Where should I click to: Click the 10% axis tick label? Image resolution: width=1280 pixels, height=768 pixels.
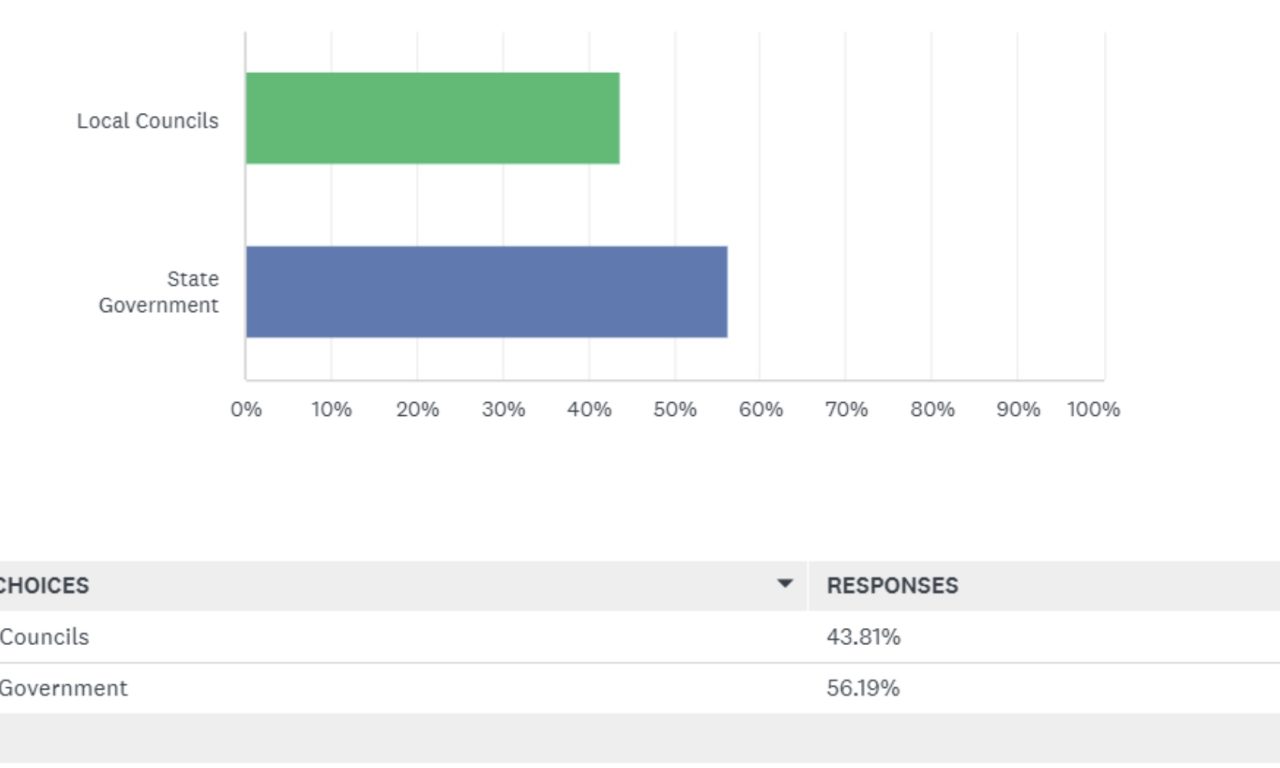click(331, 409)
